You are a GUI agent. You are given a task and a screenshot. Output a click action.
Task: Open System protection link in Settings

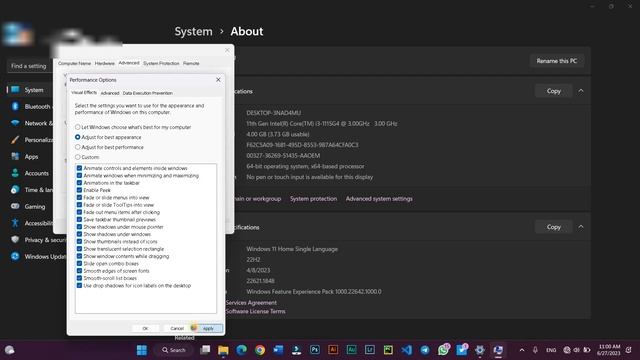pyautogui.click(x=313, y=199)
